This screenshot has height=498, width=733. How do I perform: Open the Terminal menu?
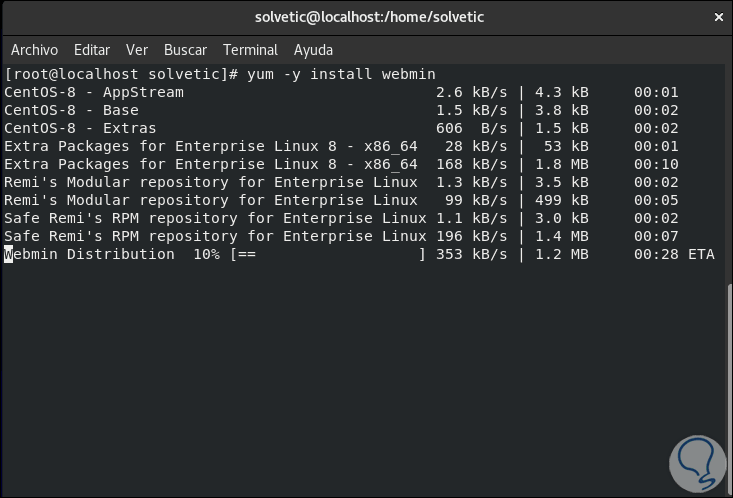[250, 50]
